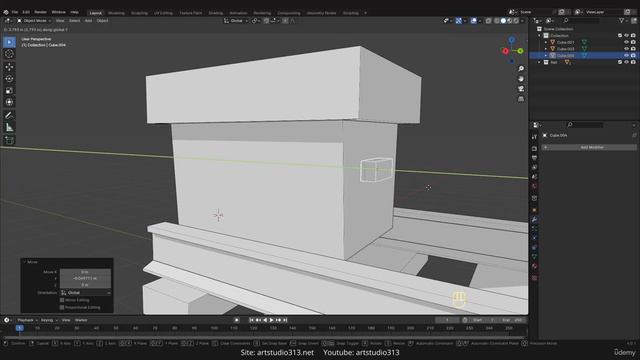Jump to the timeline end frame

[285, 320]
